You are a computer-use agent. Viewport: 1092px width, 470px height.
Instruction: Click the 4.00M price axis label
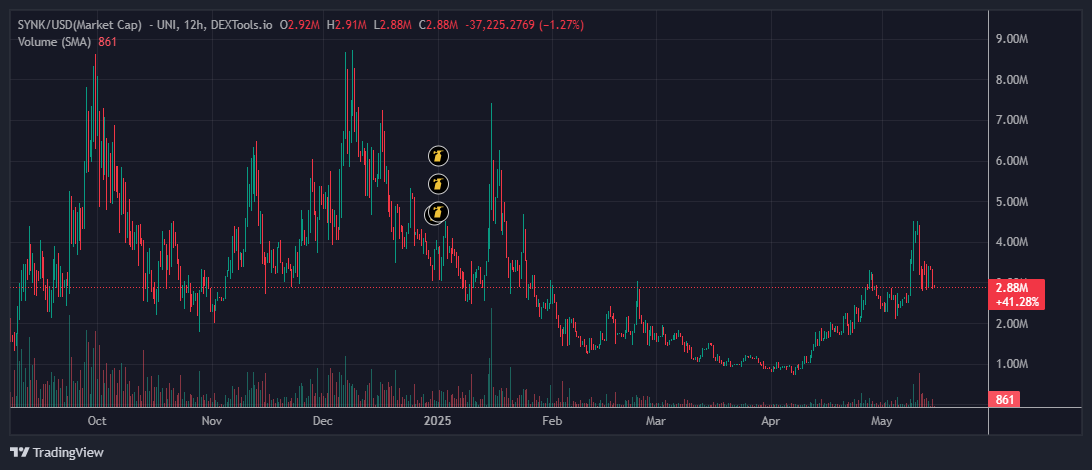click(x=1012, y=242)
